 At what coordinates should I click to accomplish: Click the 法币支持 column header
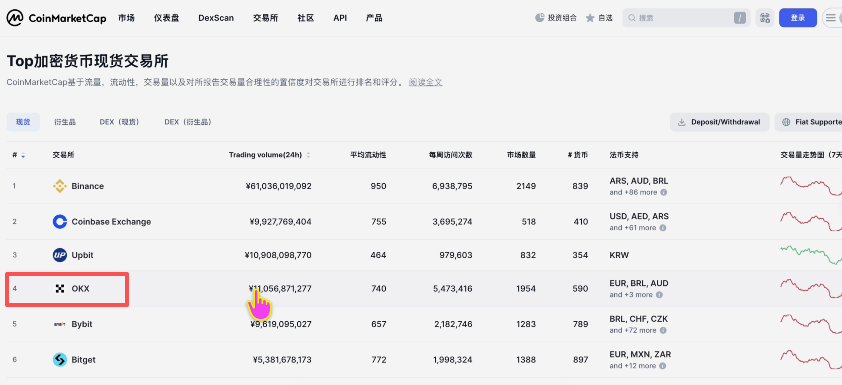pos(624,155)
